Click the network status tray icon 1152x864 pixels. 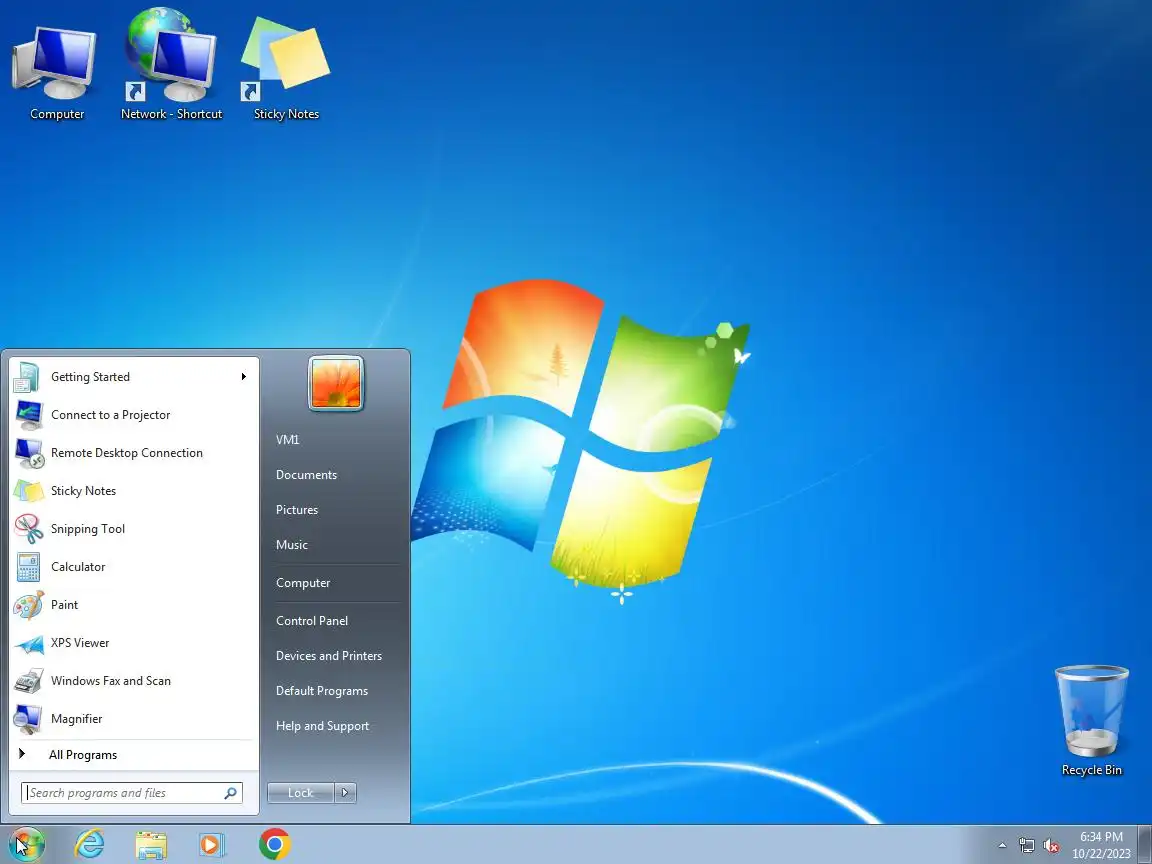[x=1026, y=846]
